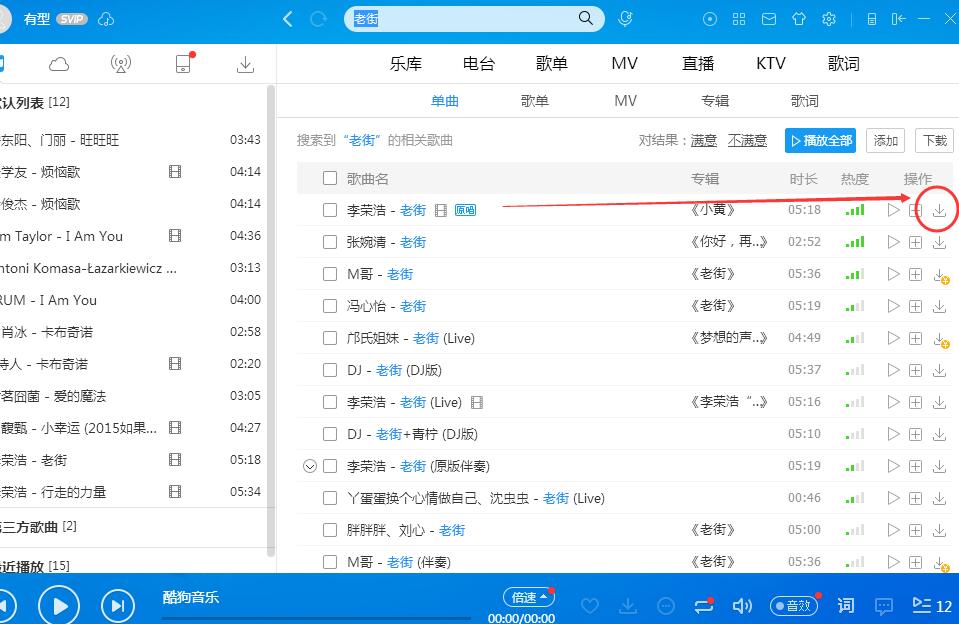The width and height of the screenshot is (959, 624).
Task: Click the 添加 button
Action: [886, 141]
